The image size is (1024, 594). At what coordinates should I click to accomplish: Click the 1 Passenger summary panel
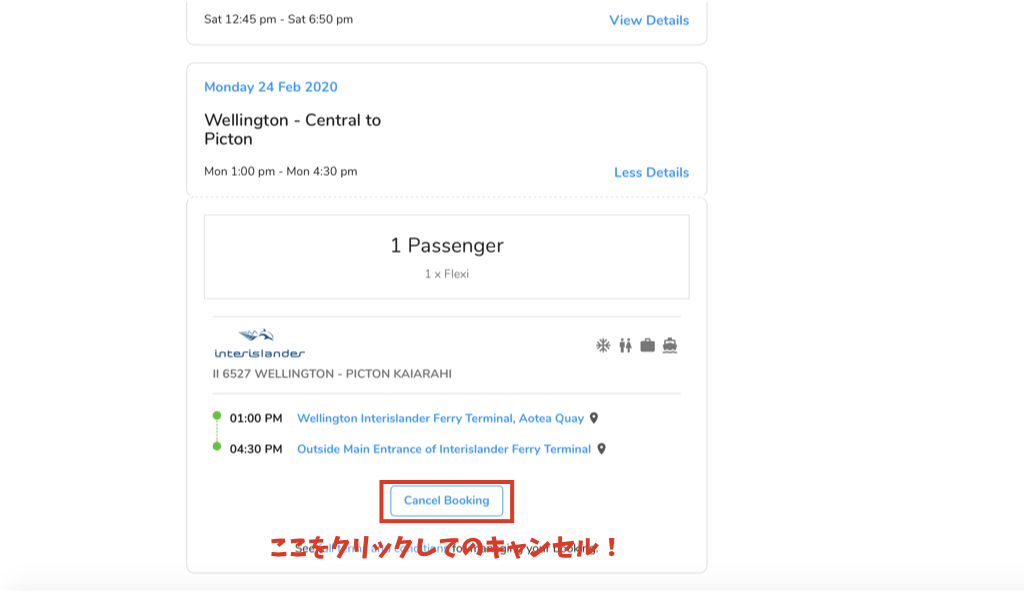point(446,256)
